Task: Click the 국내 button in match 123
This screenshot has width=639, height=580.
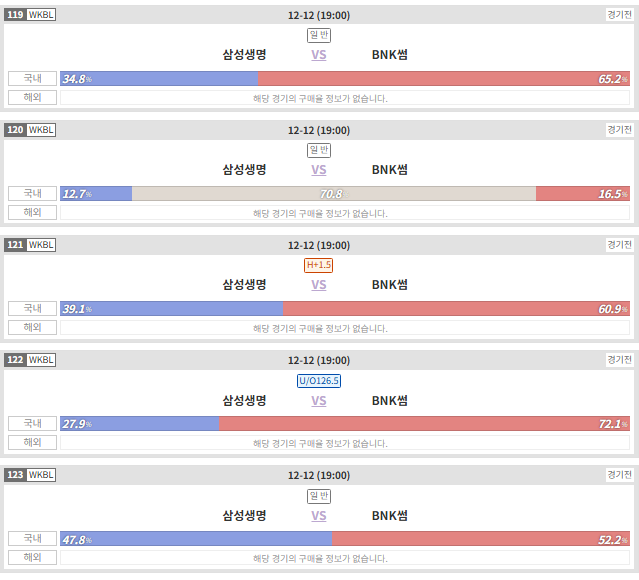Action: click(32, 538)
